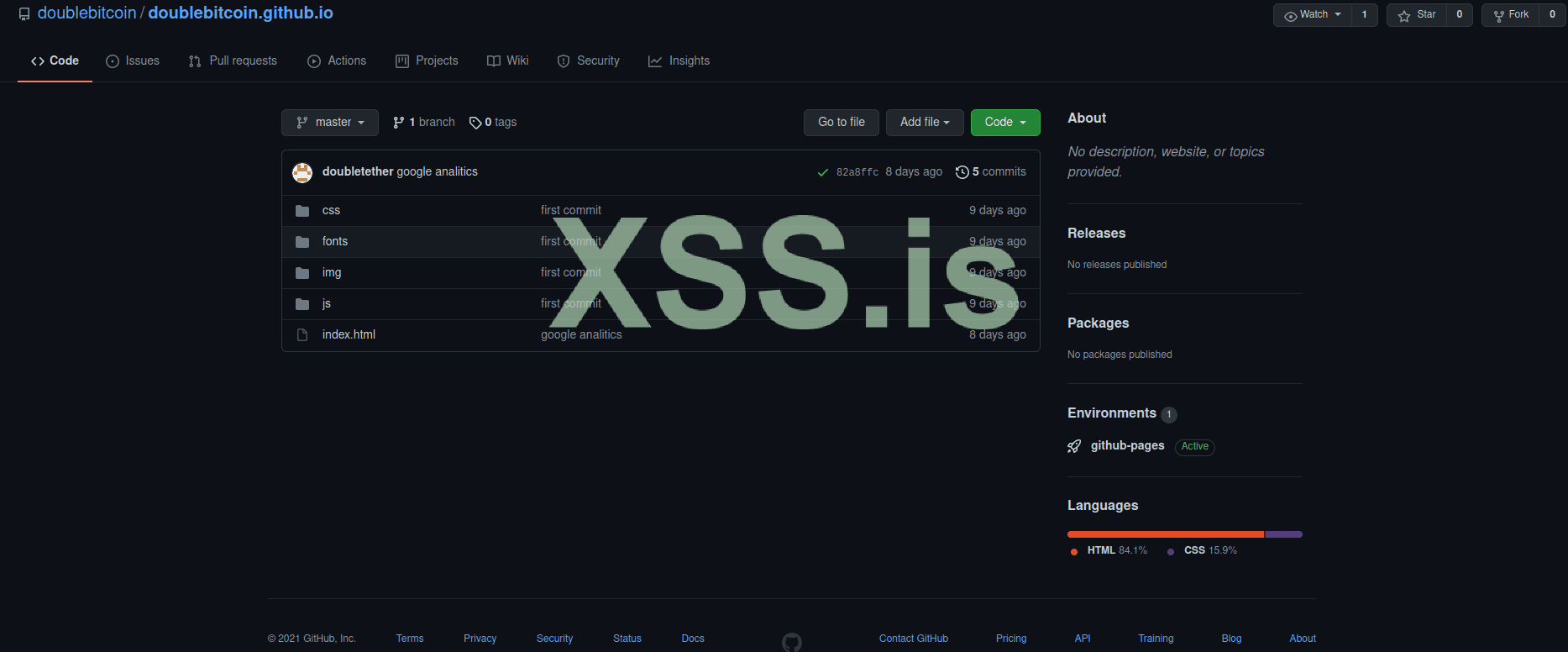Open the Docs footer link
Image resolution: width=1568 pixels, height=652 pixels.
click(x=693, y=639)
